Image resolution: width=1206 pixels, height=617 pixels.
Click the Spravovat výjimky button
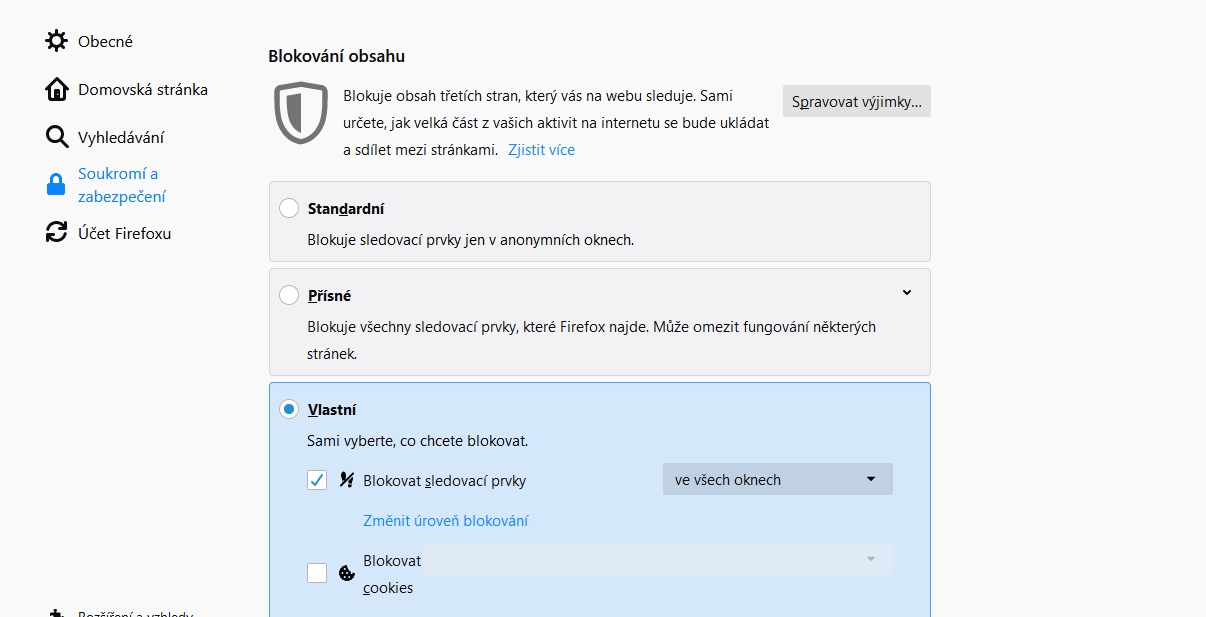(856, 101)
